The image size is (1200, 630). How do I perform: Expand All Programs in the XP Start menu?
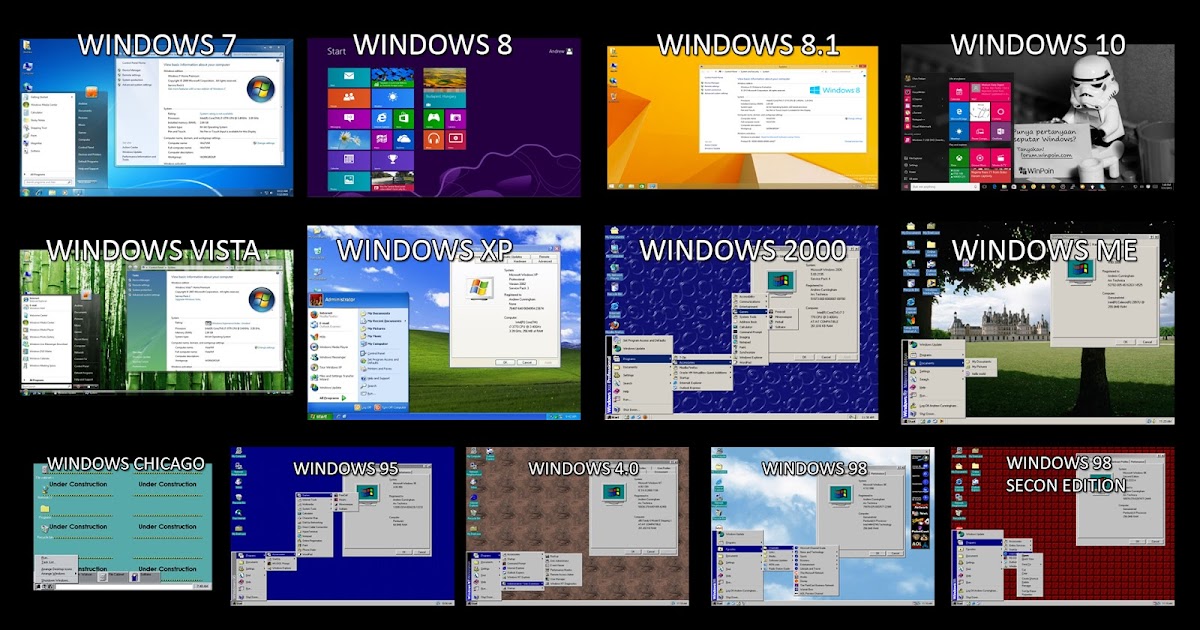point(330,396)
